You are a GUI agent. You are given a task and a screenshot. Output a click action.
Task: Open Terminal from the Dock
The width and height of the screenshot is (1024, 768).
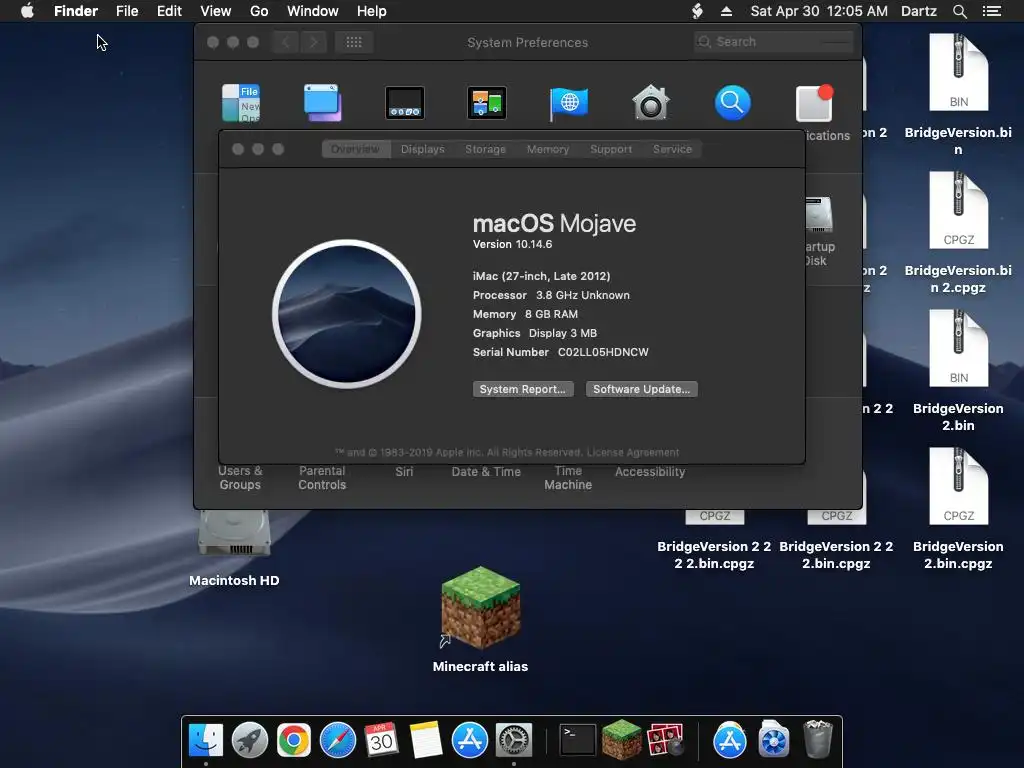[578, 741]
